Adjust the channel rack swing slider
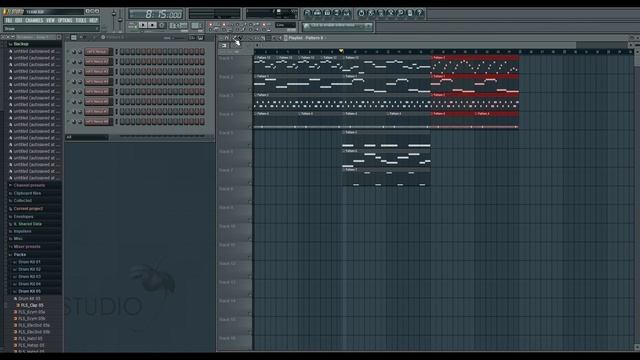This screenshot has height=360, width=640. tap(178, 38)
